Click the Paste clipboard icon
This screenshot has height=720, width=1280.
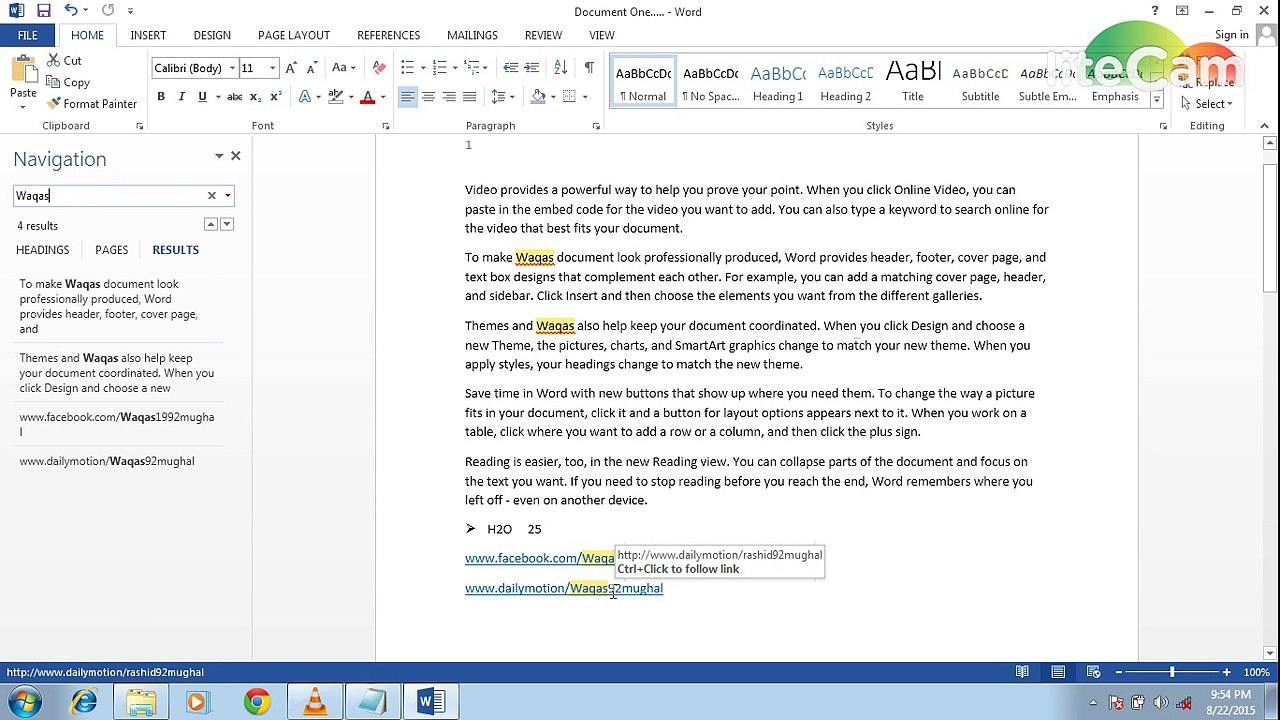point(23,70)
